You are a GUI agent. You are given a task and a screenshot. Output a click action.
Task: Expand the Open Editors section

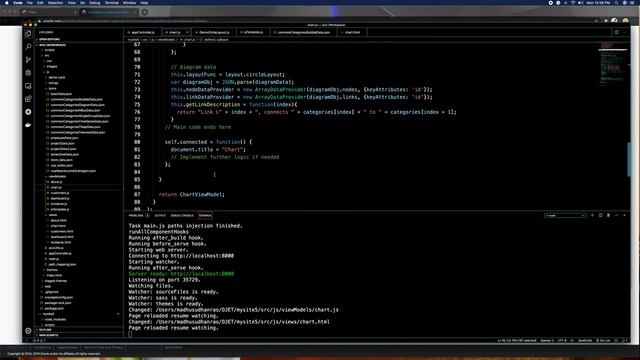point(49,39)
